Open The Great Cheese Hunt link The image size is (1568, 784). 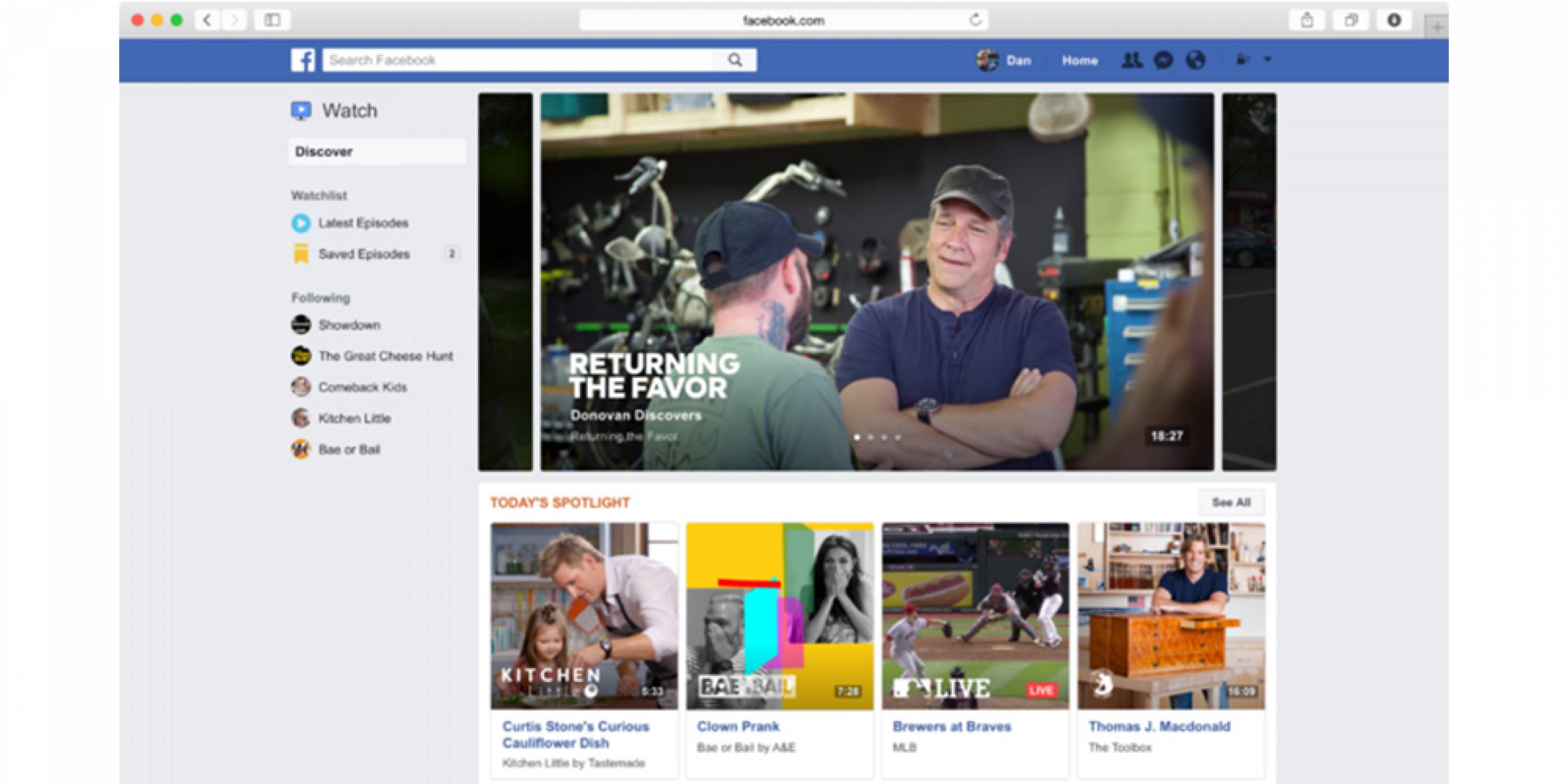(386, 356)
